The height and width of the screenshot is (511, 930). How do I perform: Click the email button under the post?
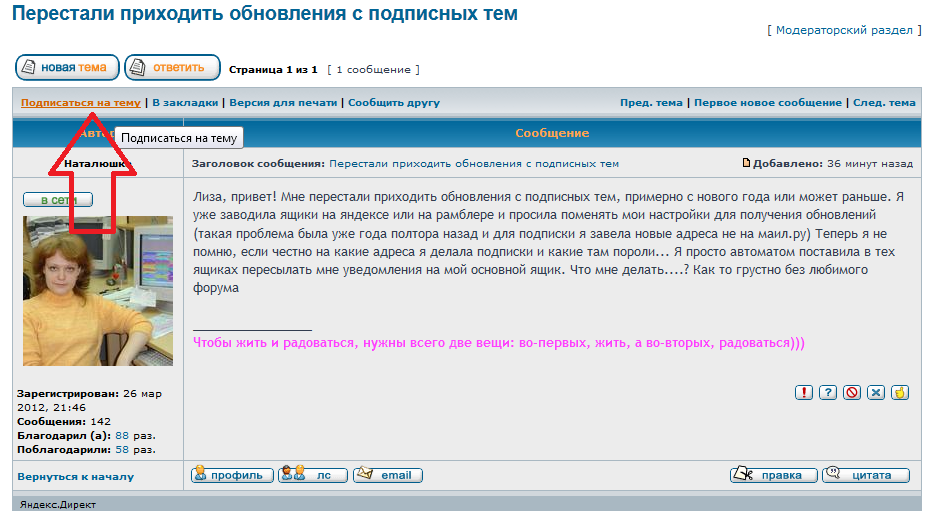tap(388, 475)
